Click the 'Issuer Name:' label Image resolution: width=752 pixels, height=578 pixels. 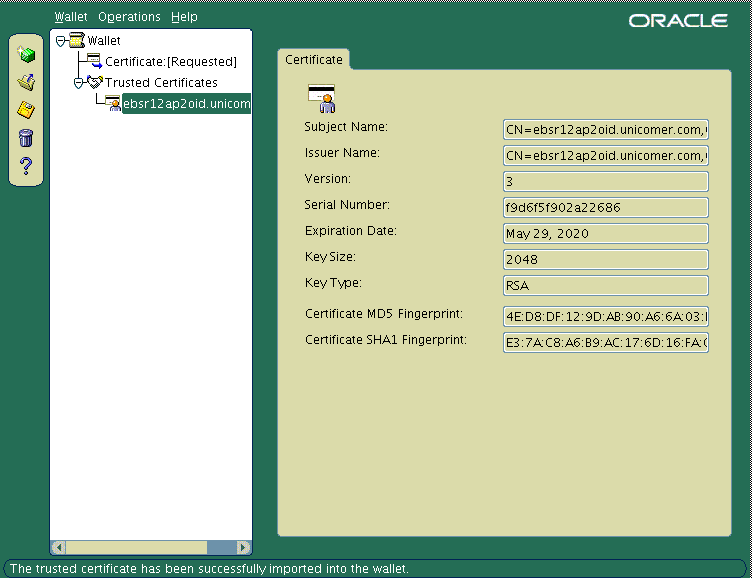click(342, 153)
